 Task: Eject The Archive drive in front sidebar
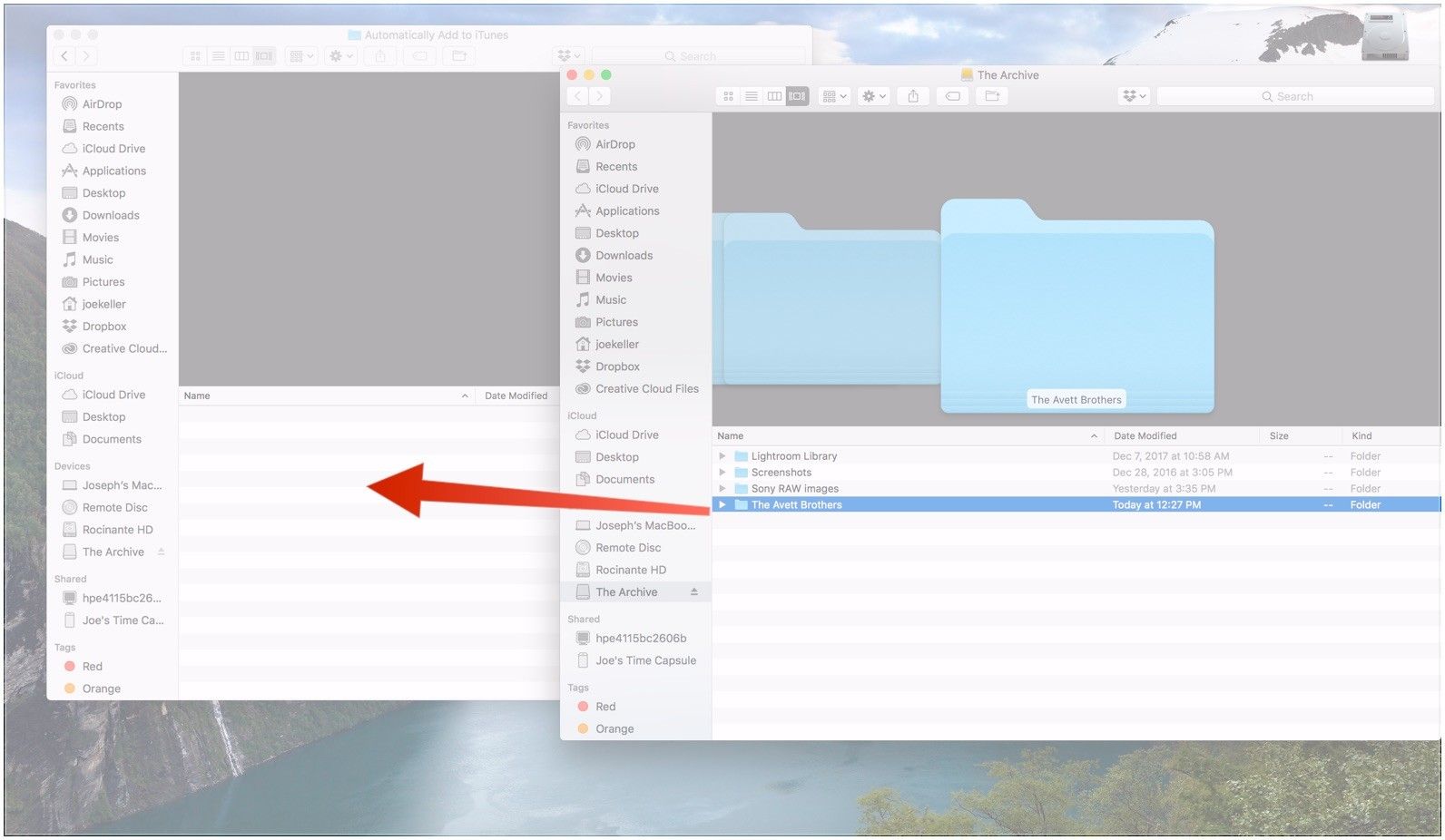click(x=694, y=592)
